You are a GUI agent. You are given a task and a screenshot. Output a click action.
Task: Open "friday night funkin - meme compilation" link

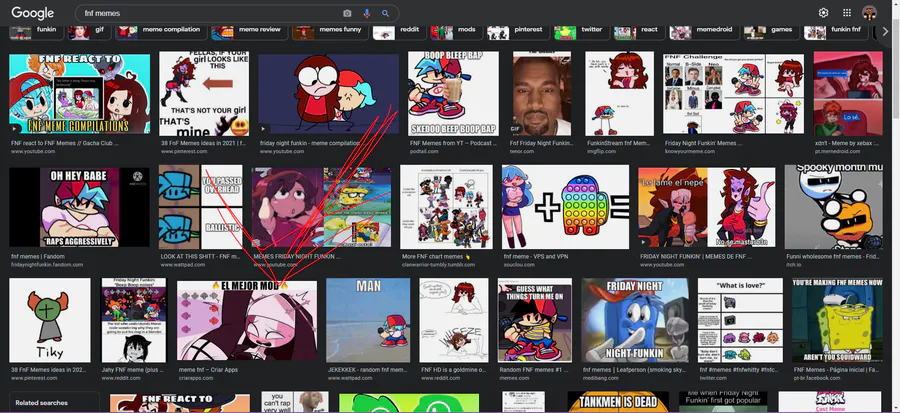coord(311,143)
